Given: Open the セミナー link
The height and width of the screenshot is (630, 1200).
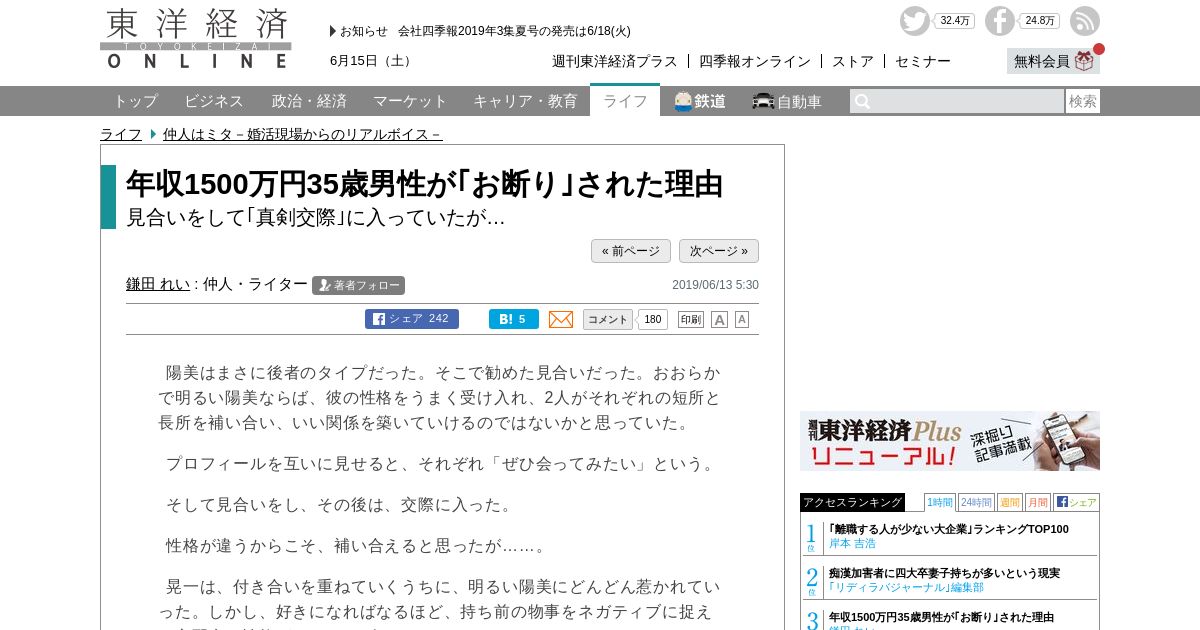Looking at the screenshot, I should [x=923, y=61].
